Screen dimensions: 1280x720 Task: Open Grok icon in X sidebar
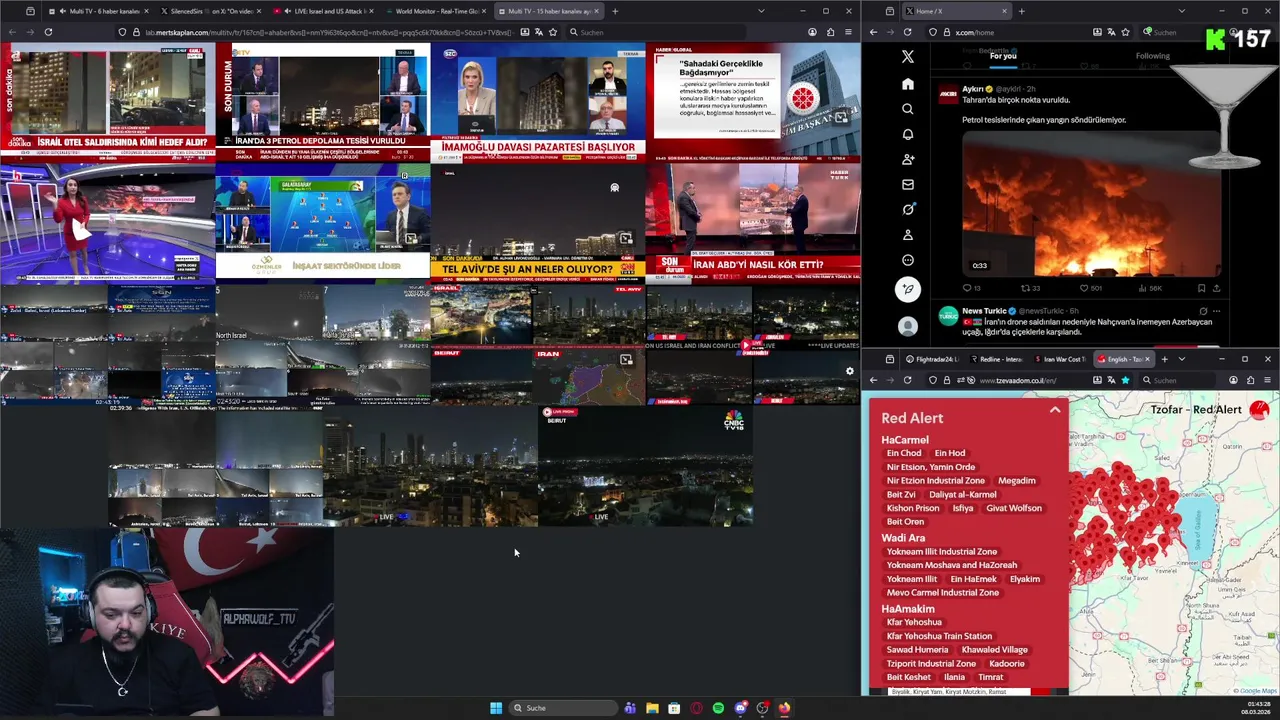click(907, 209)
